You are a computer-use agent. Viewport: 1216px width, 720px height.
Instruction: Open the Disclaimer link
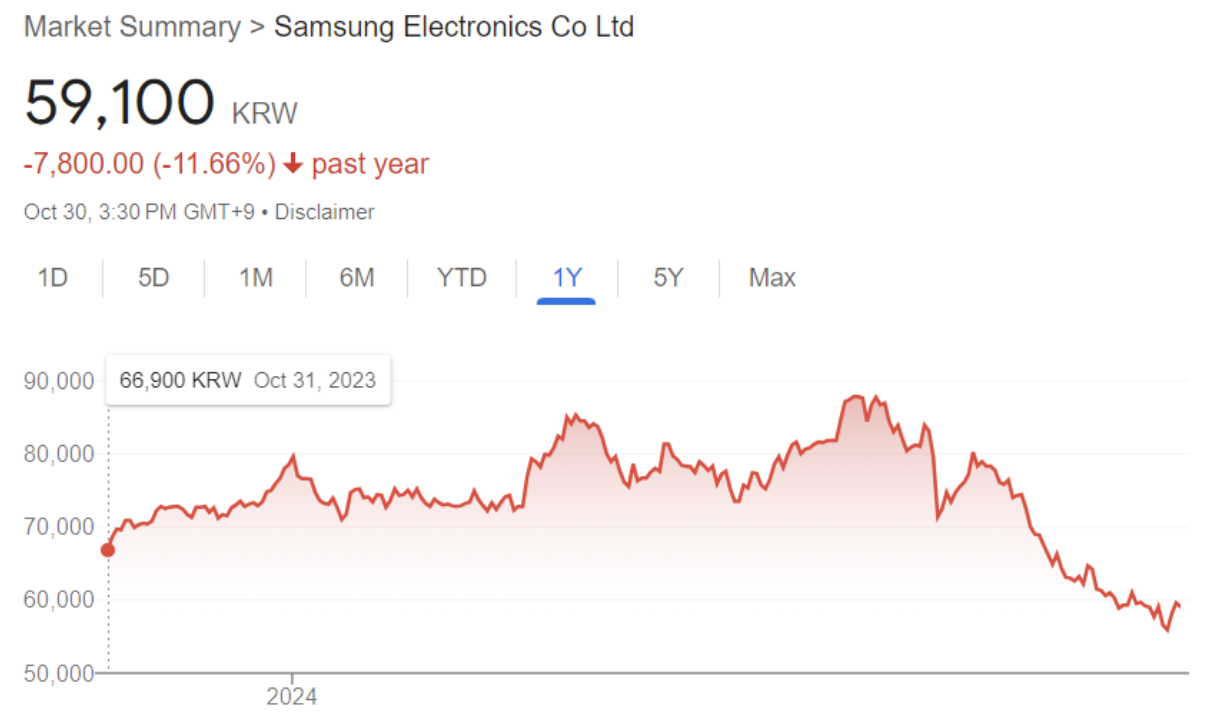pos(324,212)
